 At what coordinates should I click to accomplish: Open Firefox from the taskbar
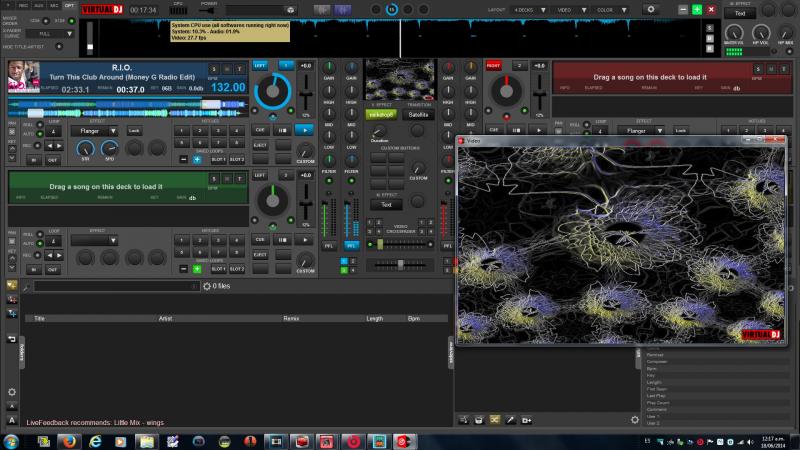click(69, 441)
